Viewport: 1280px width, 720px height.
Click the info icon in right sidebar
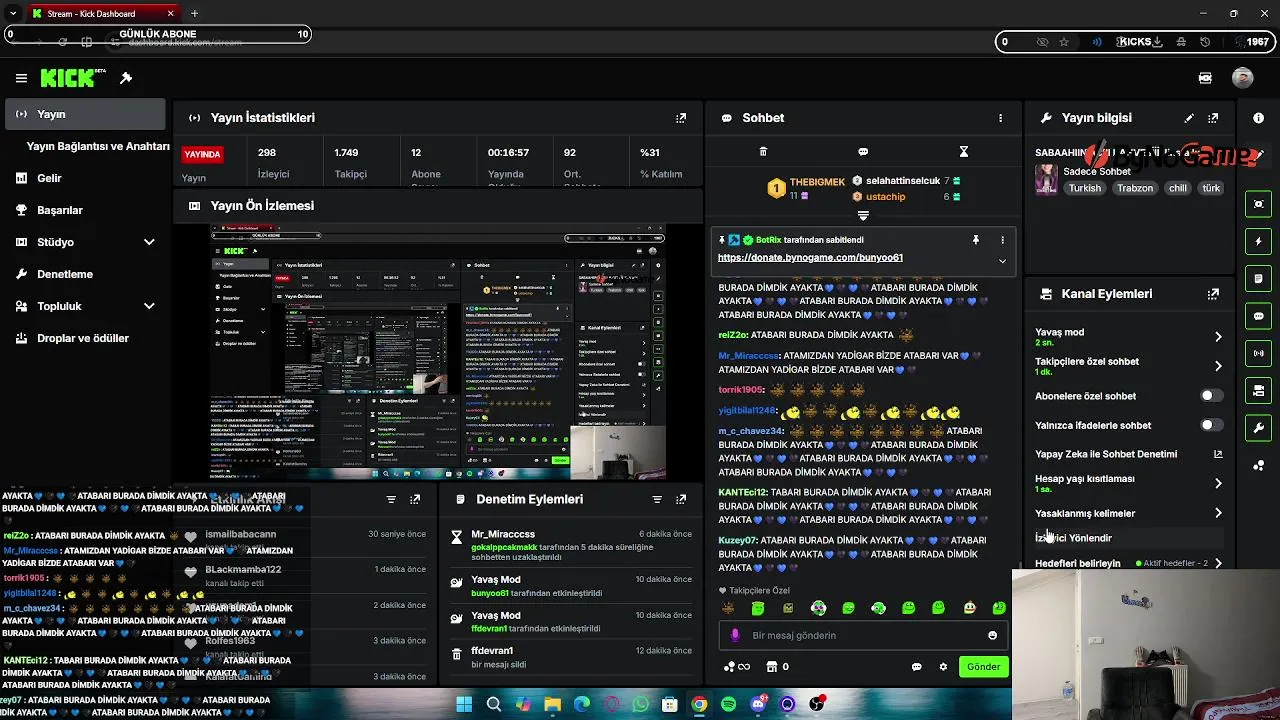[1258, 118]
